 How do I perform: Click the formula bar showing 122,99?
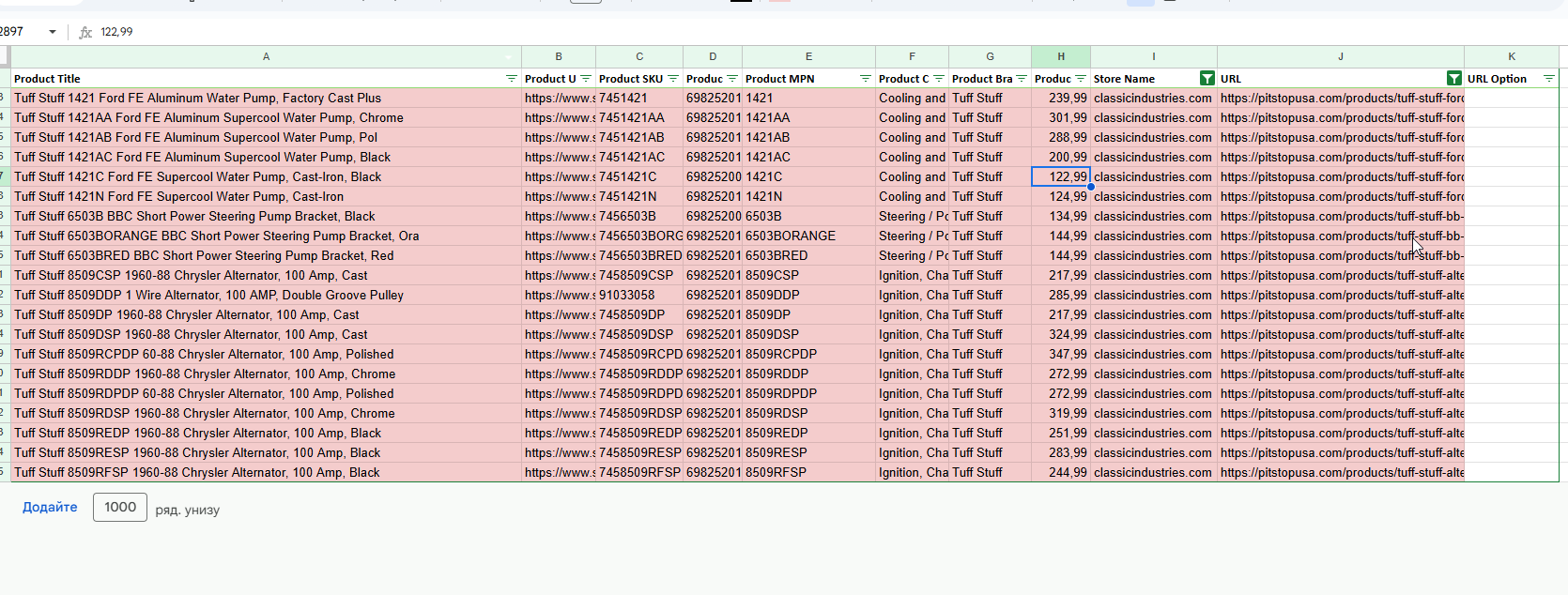[x=826, y=32]
